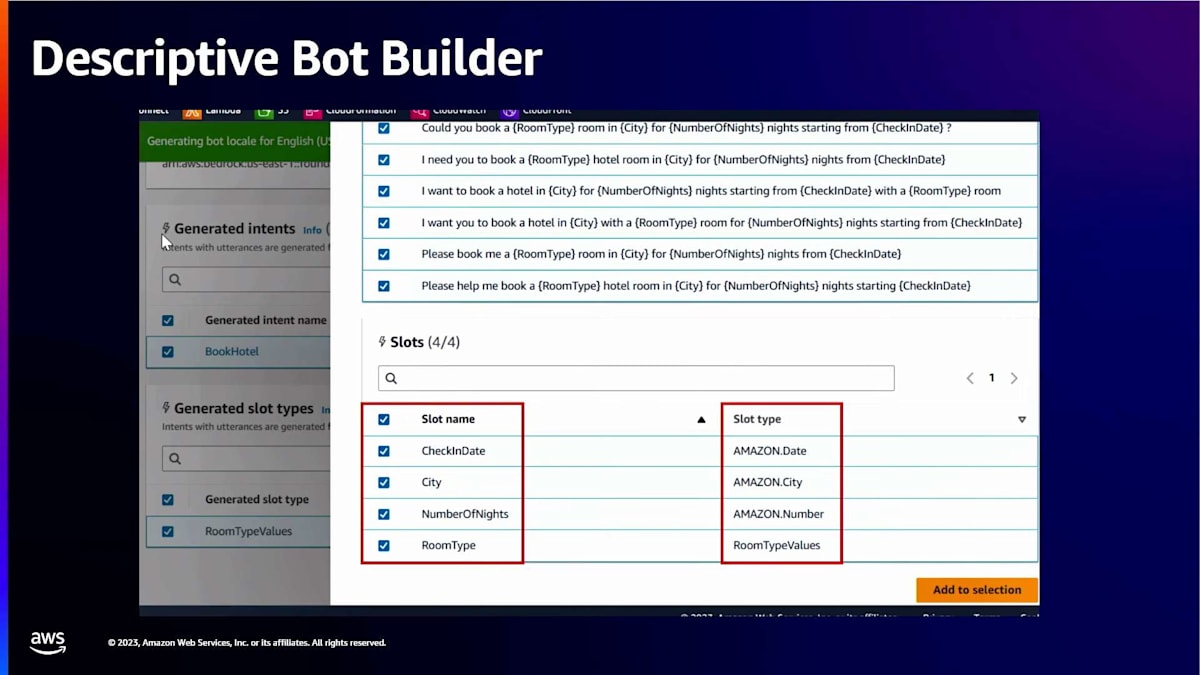Click 'Please book me a {RoomType} room' text

pos(661,254)
